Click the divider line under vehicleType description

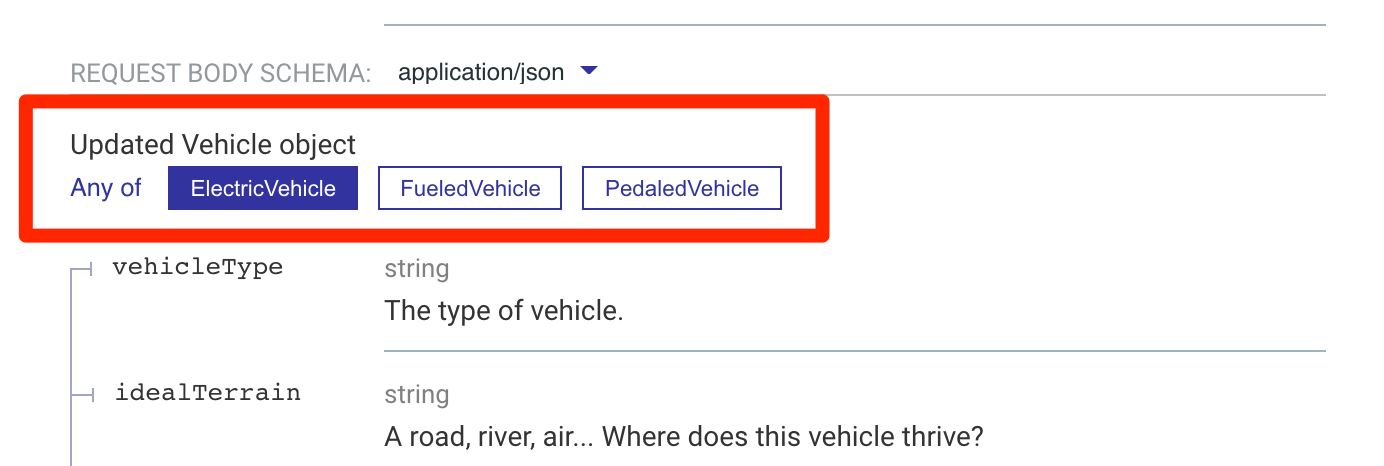click(x=855, y=351)
